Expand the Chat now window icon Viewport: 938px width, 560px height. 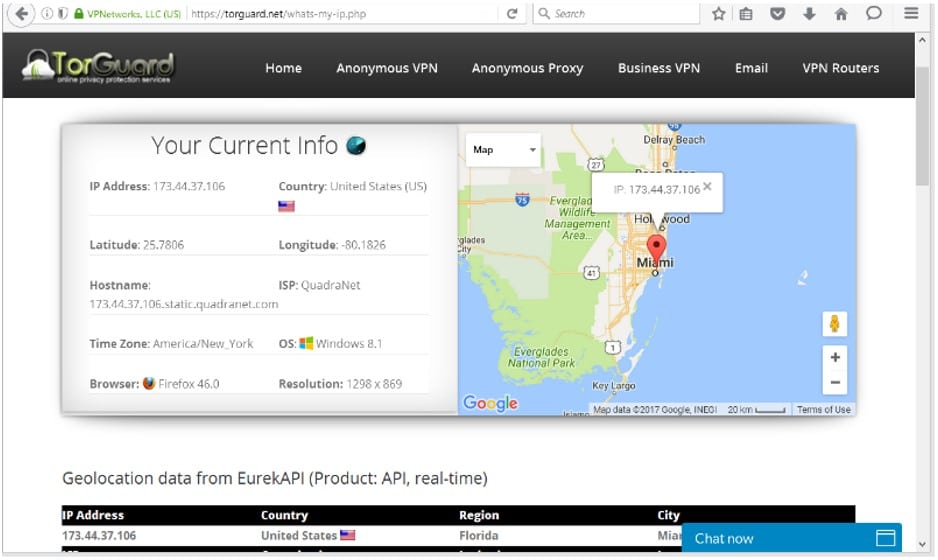point(885,537)
